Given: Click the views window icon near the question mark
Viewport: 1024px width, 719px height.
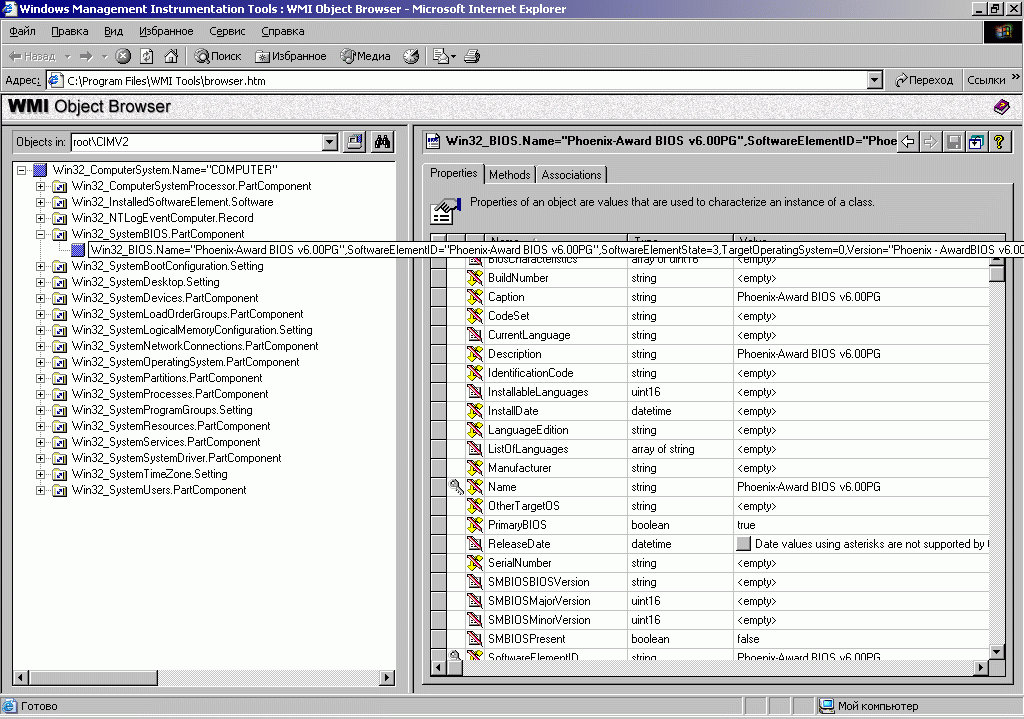Looking at the screenshot, I should point(976,141).
